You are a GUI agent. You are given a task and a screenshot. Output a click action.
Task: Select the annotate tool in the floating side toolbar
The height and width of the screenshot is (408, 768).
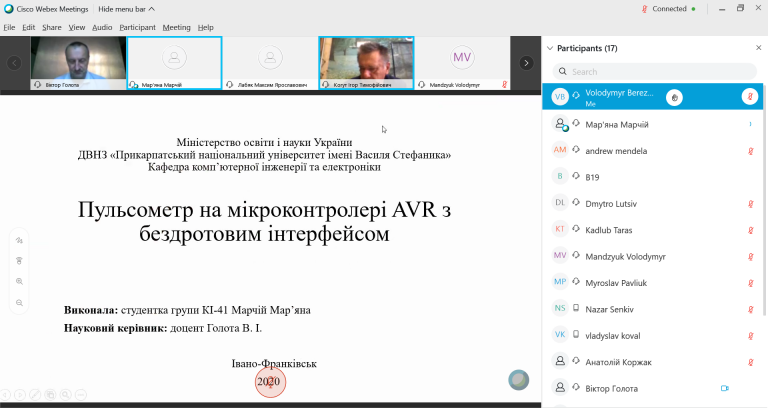19,240
